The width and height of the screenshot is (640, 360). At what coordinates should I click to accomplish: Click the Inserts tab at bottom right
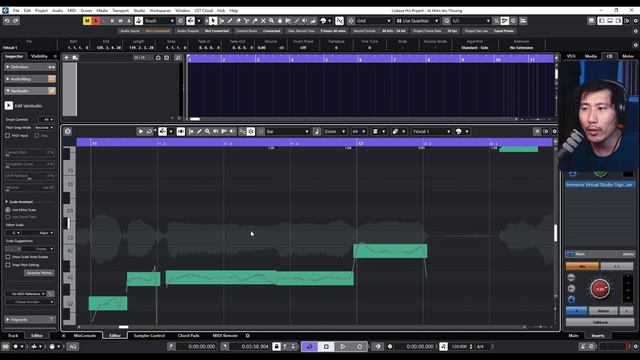[598, 336]
